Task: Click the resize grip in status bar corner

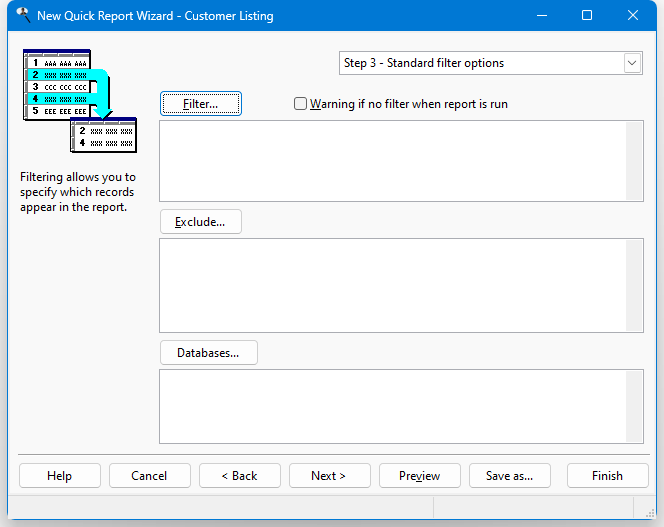Action: coord(650,513)
